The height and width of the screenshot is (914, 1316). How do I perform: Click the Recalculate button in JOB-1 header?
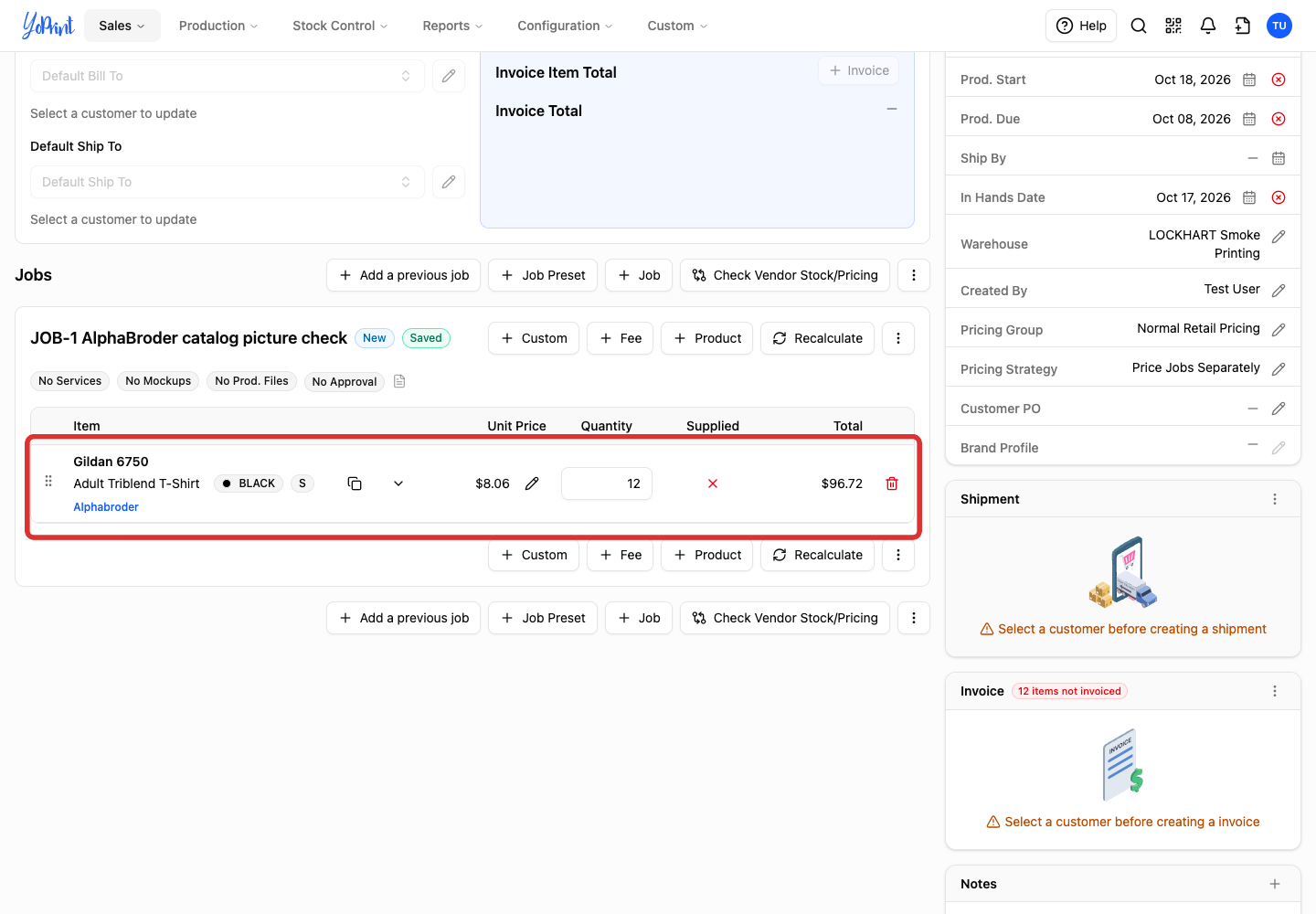818,338
